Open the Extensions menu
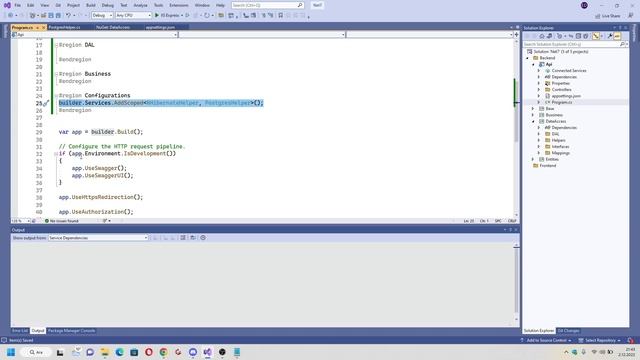The image size is (640, 360). 179,5
